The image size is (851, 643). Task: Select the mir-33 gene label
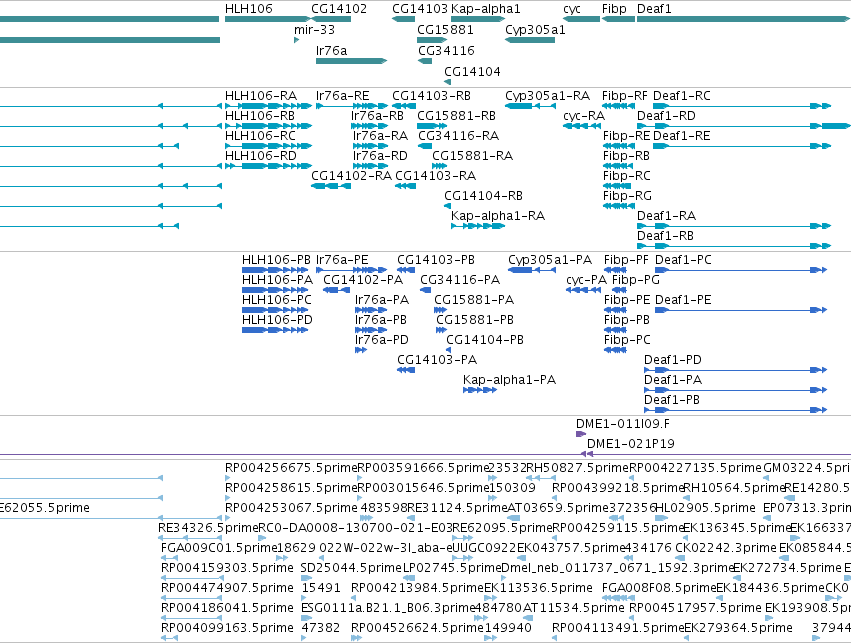coord(314,30)
